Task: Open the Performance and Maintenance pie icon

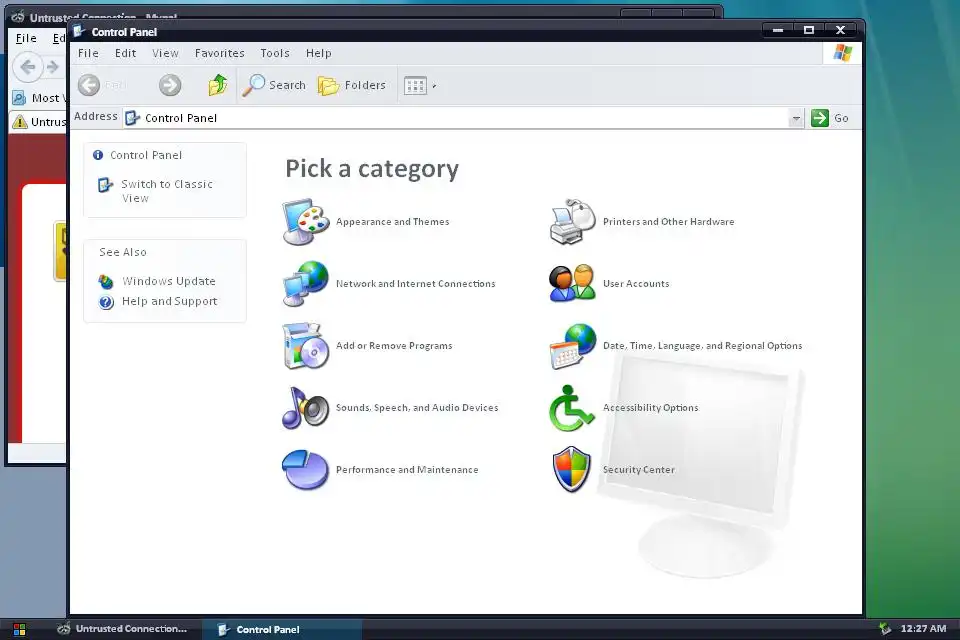Action: click(306, 470)
